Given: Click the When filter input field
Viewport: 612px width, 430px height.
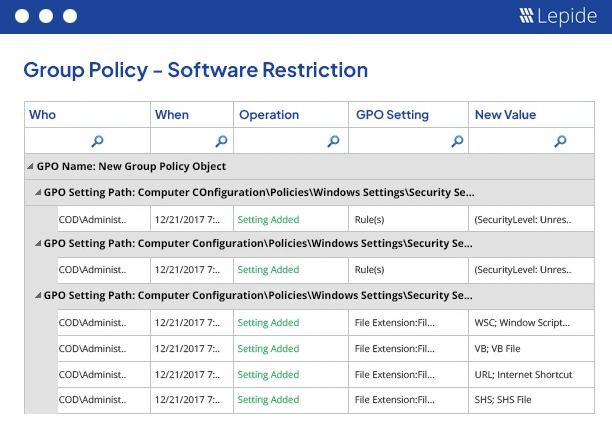Looking at the screenshot, I should (x=192, y=141).
